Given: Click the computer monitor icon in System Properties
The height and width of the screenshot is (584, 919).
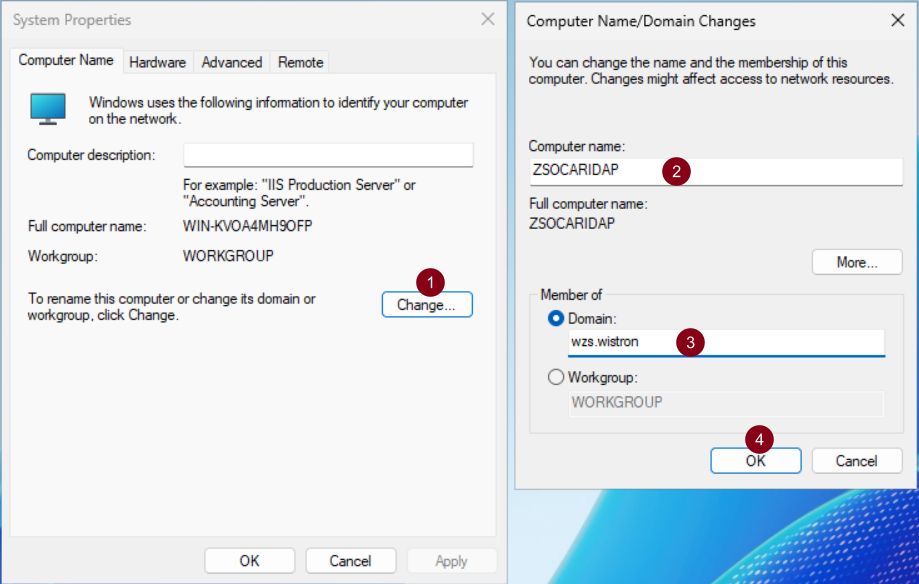Looking at the screenshot, I should tap(48, 108).
